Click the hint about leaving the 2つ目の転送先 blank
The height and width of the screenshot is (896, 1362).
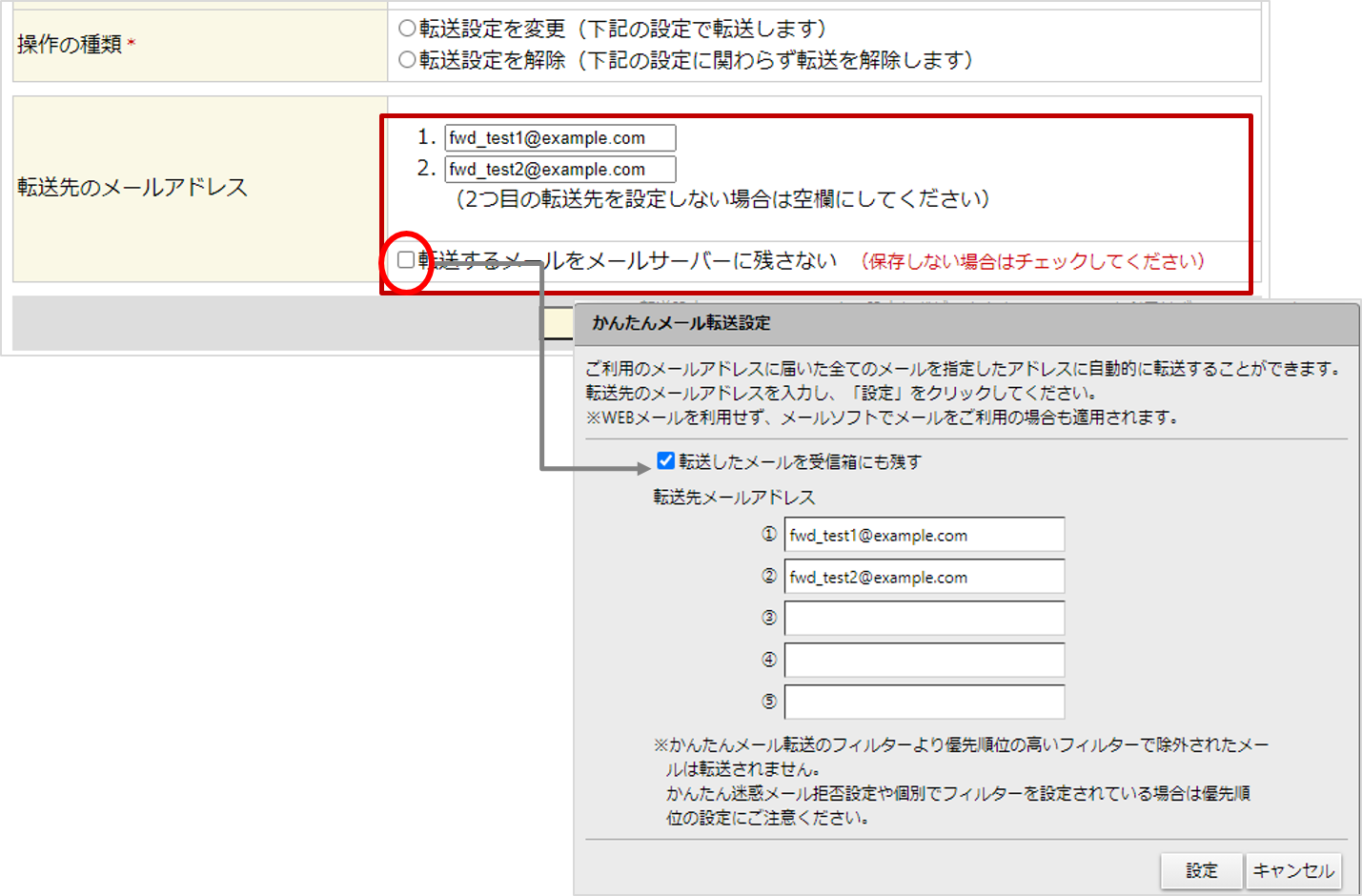pos(722,199)
